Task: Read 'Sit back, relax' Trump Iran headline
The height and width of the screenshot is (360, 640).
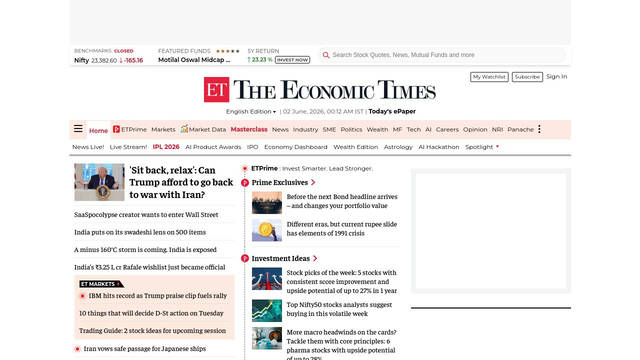Action: (x=181, y=182)
